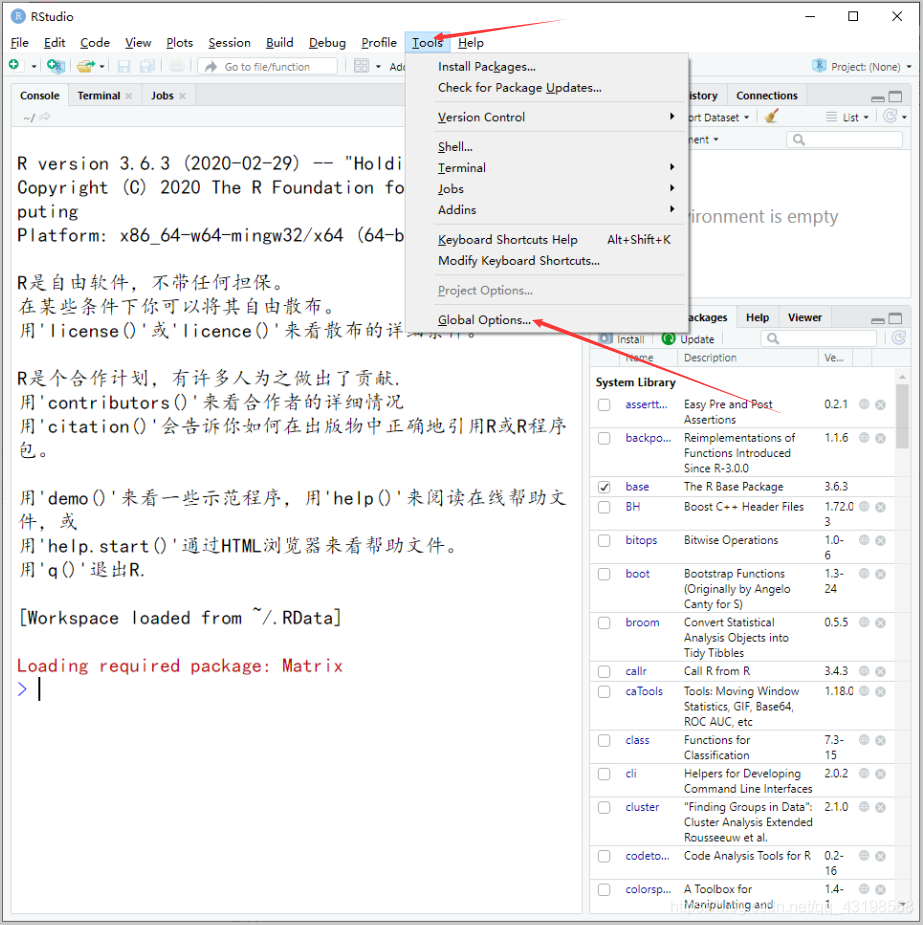Check the broom package checkbox
The width and height of the screenshot is (923, 925).
(x=604, y=623)
